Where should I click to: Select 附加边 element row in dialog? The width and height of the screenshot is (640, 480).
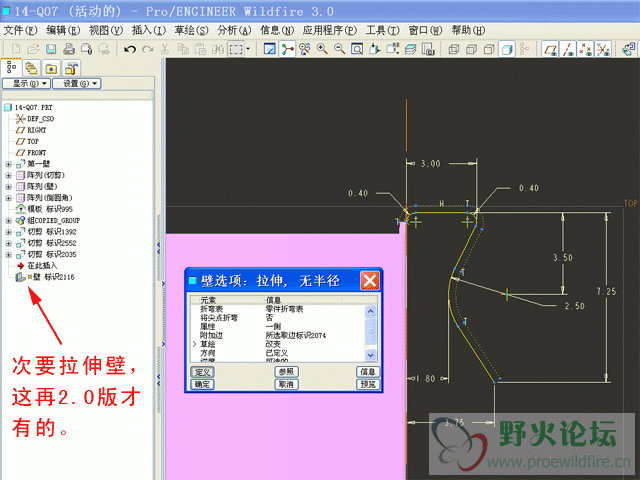[x=278, y=336]
